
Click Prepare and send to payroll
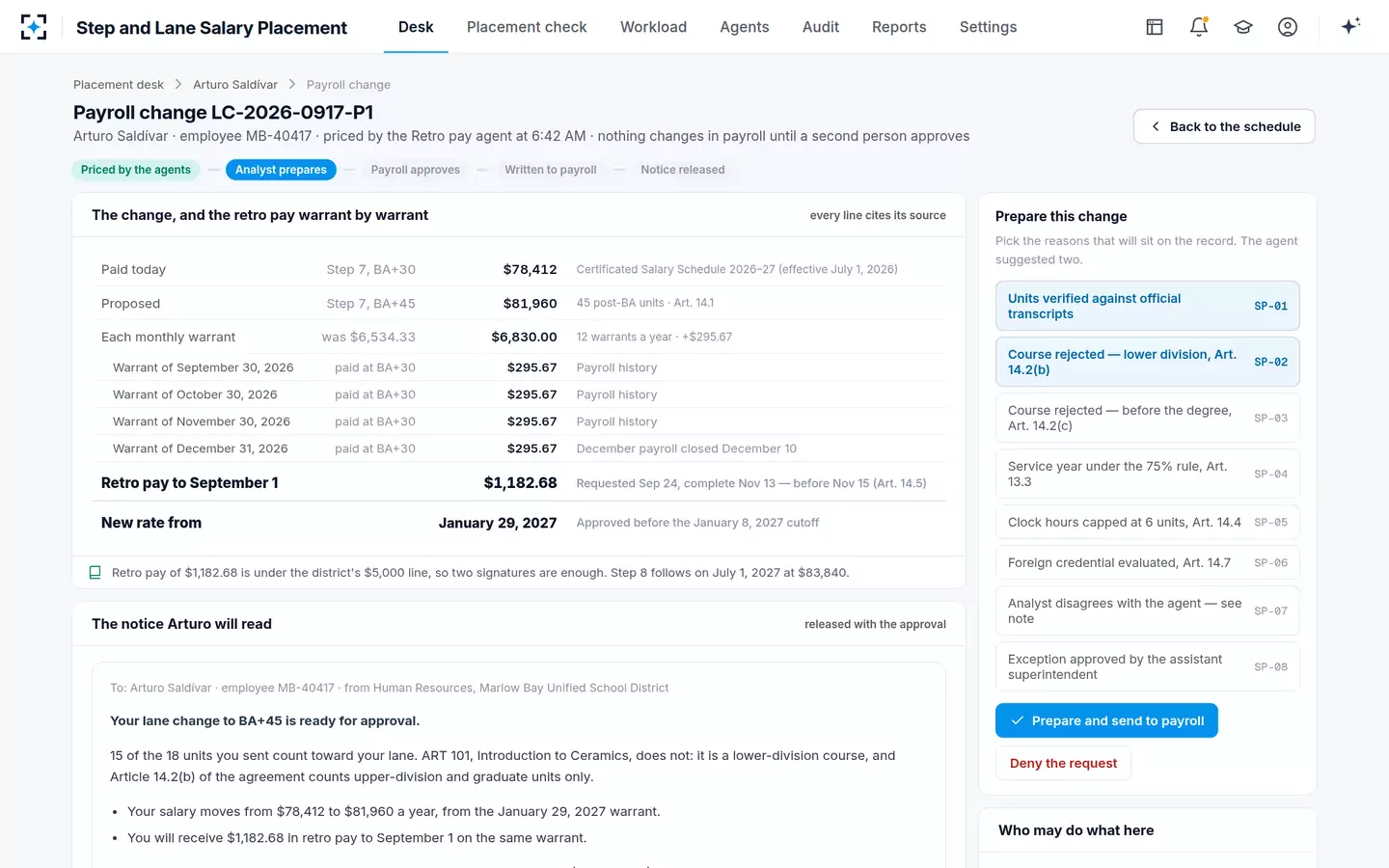click(x=1106, y=720)
